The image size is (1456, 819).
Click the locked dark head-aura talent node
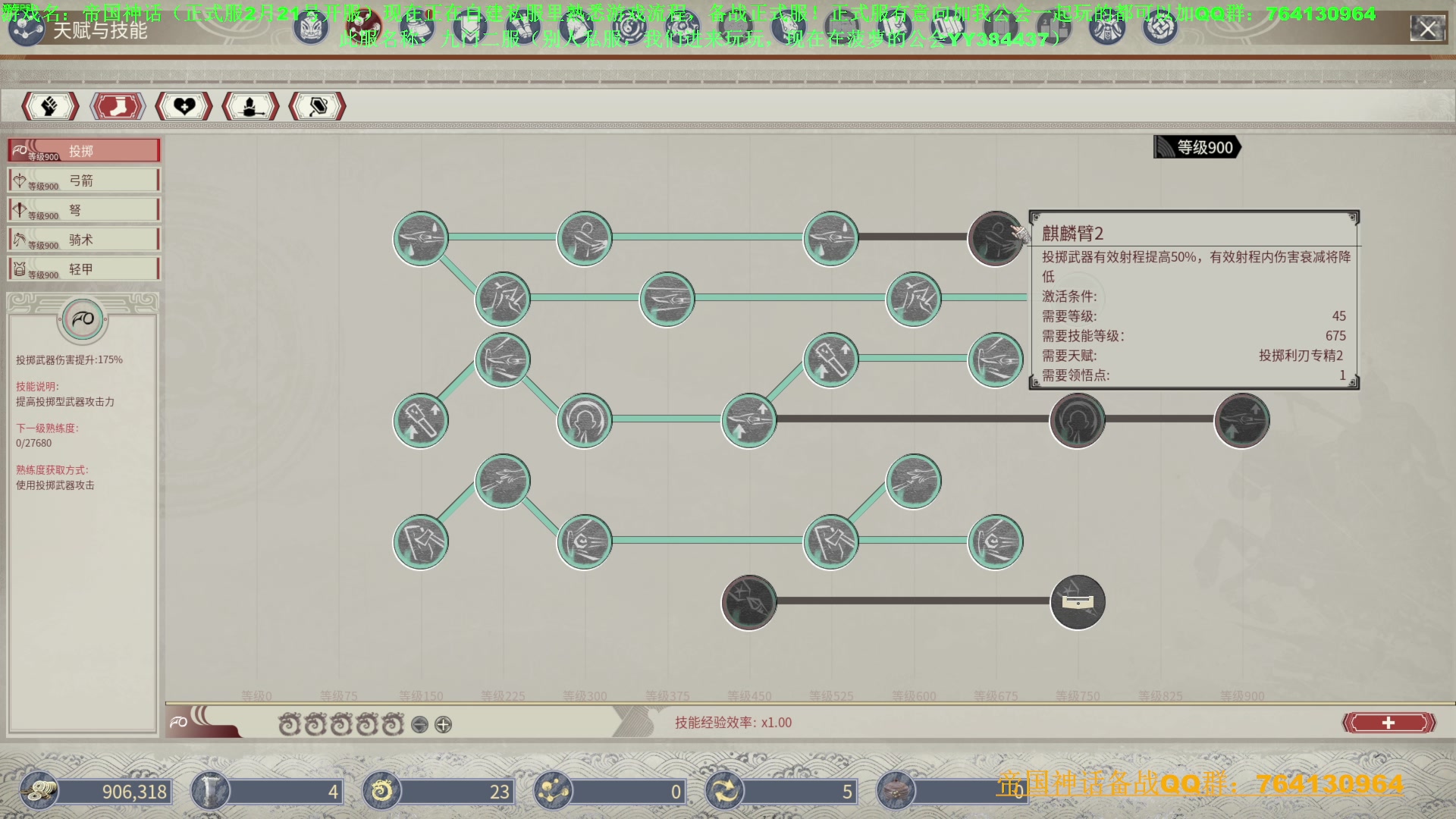(x=1077, y=421)
